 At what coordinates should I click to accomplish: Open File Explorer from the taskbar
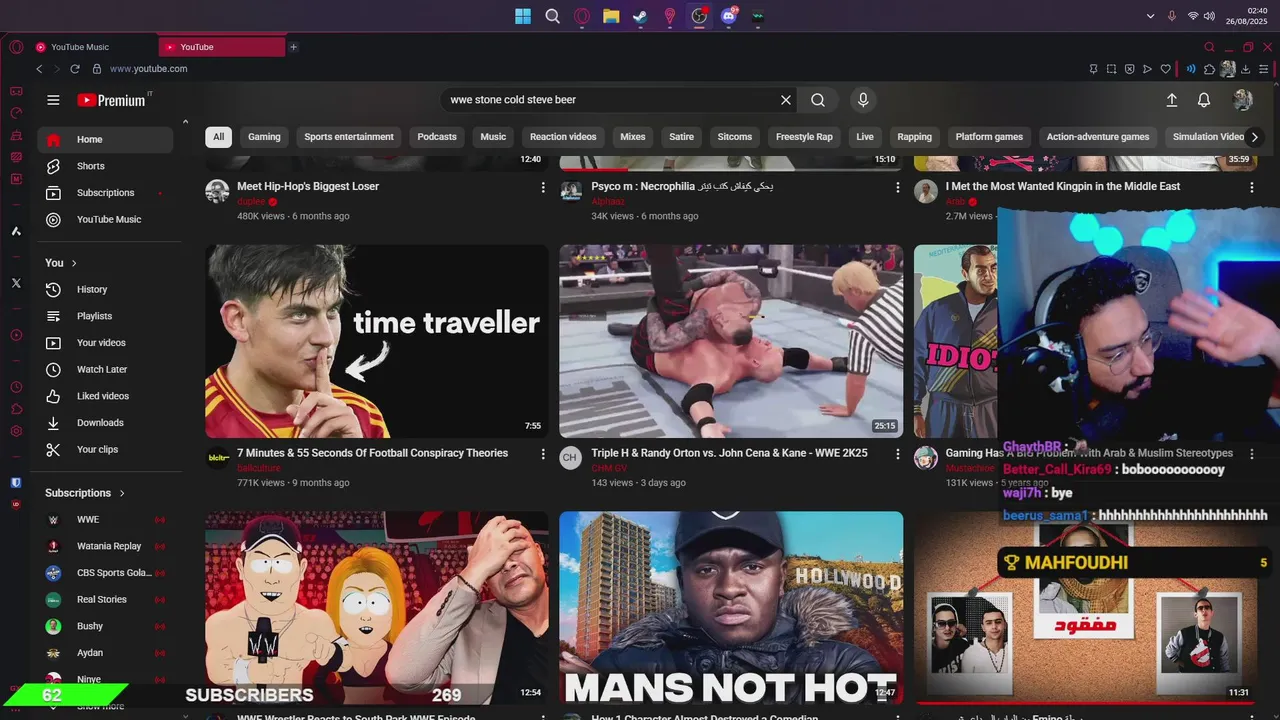(x=611, y=16)
